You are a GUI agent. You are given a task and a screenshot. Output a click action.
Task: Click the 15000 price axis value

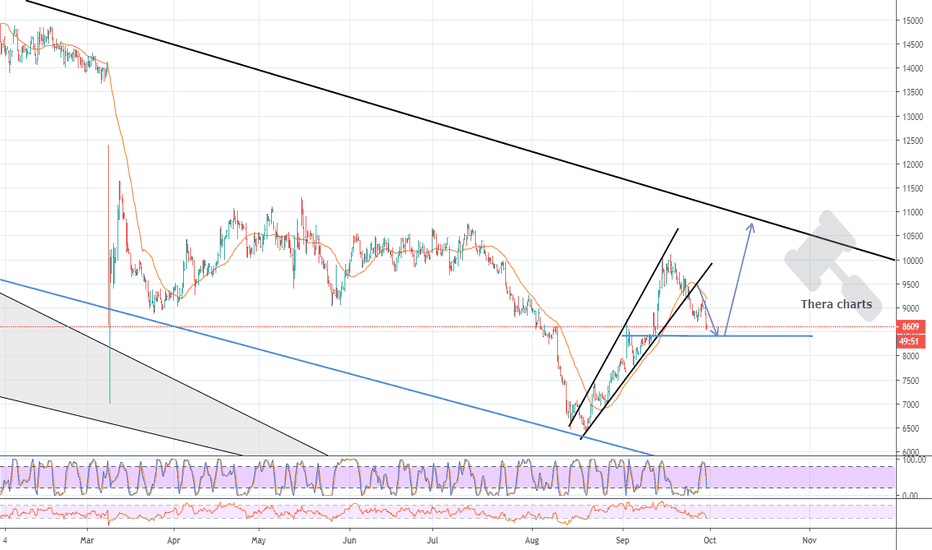coord(913,21)
